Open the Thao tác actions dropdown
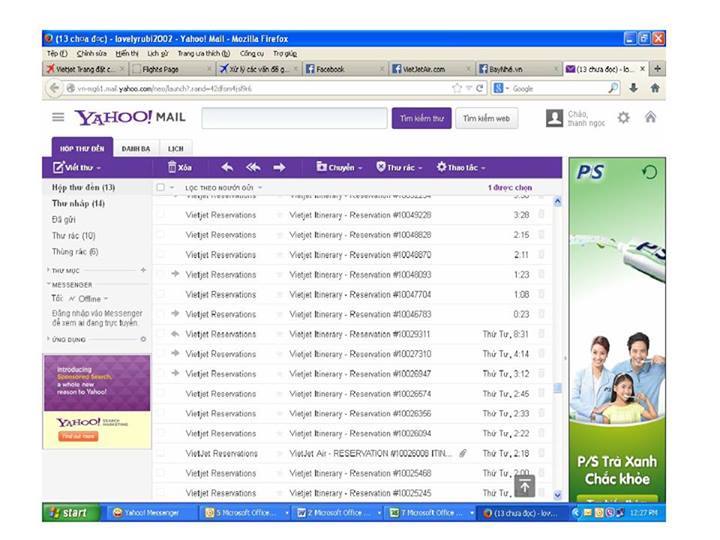Viewport: 720px width, 540px height. point(461,167)
